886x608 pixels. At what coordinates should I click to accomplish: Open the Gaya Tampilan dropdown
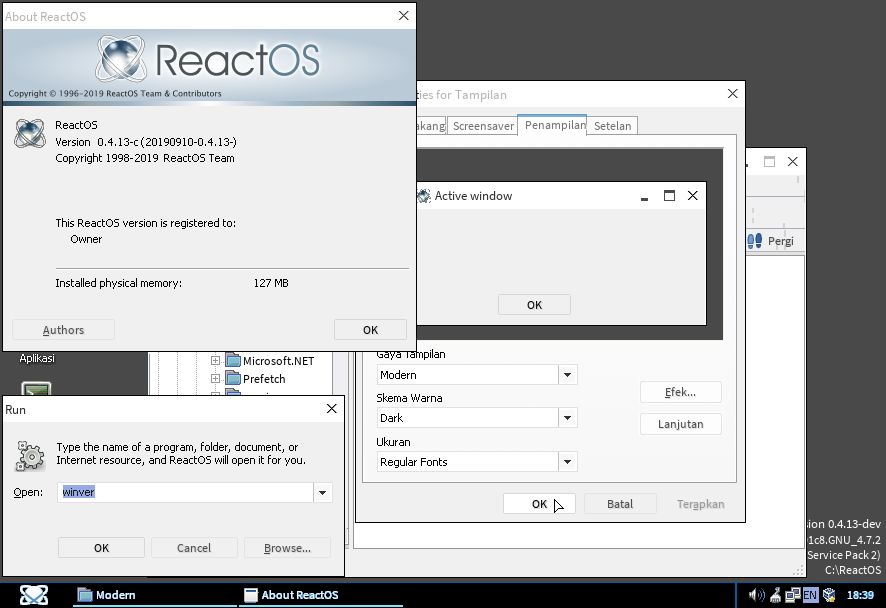[567, 375]
